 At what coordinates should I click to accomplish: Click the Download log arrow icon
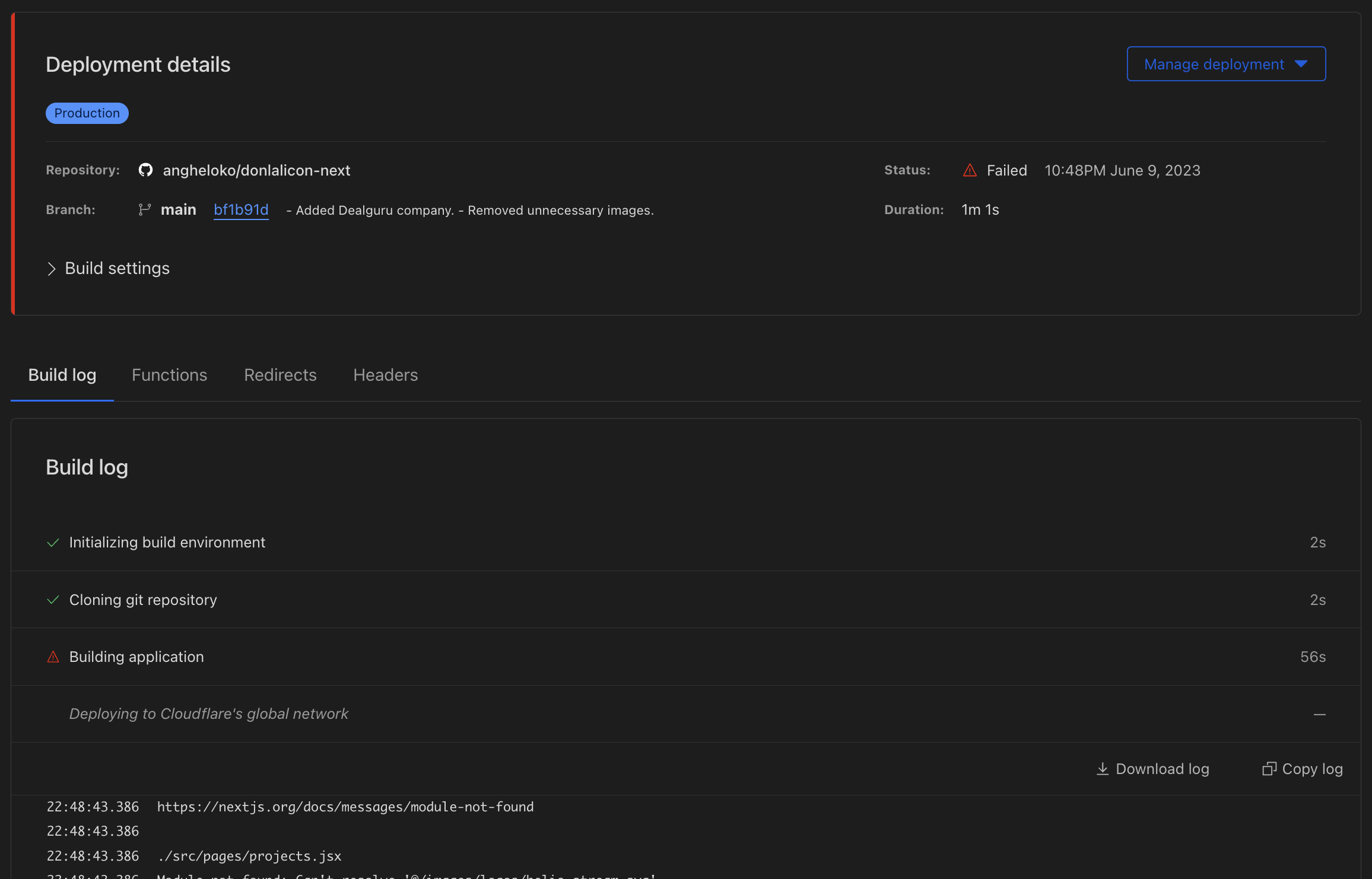pyautogui.click(x=1103, y=769)
